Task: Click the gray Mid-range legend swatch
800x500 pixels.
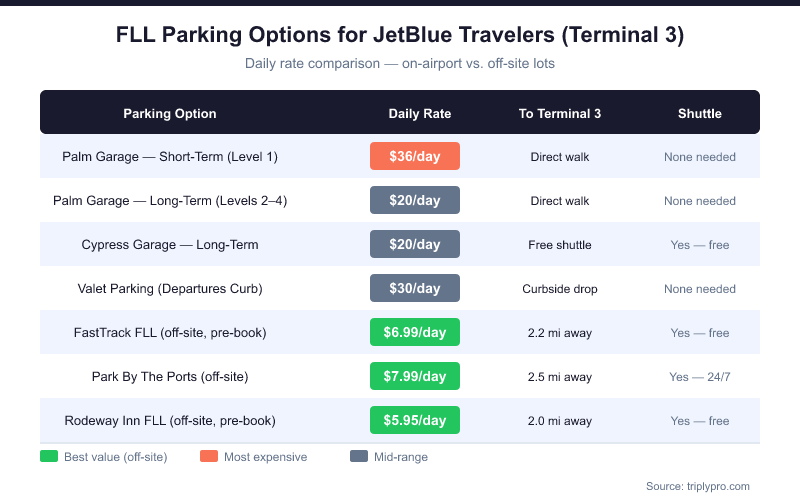Action: click(x=359, y=457)
